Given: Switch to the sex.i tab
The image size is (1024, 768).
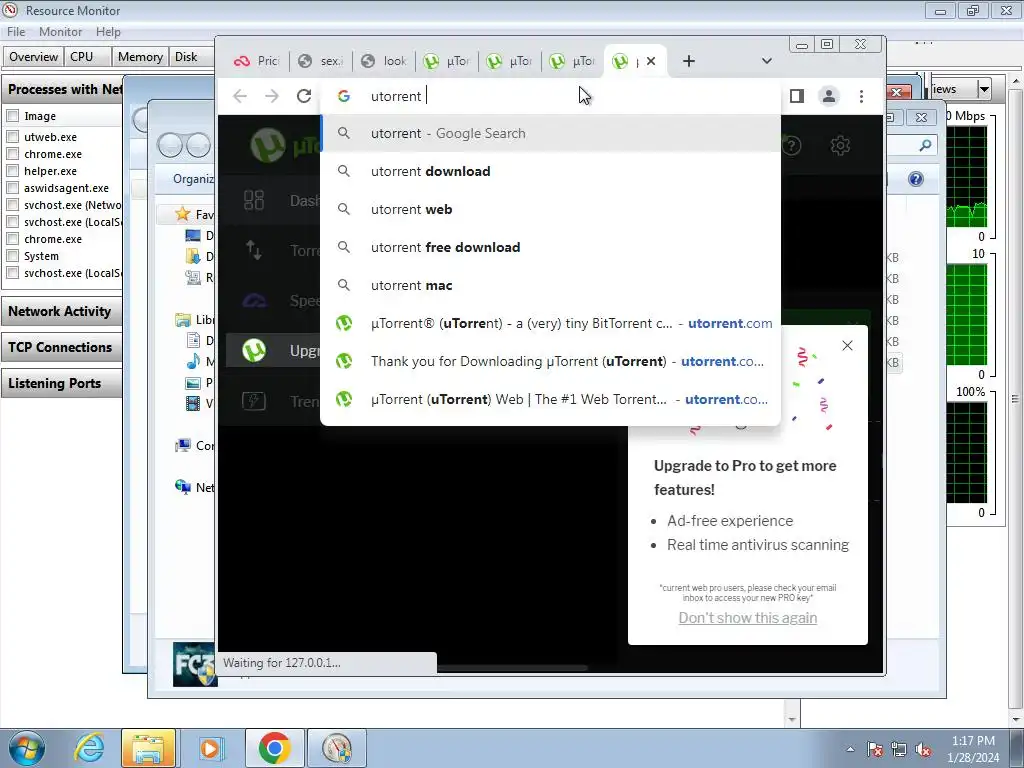Looking at the screenshot, I should point(320,61).
